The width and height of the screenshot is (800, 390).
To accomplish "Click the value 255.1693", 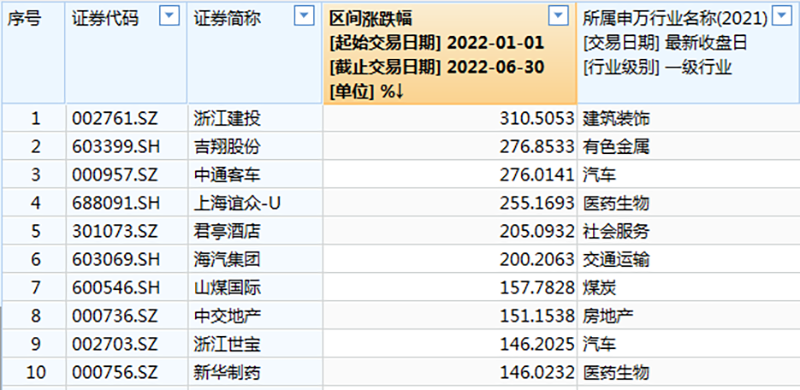I will (x=536, y=204).
